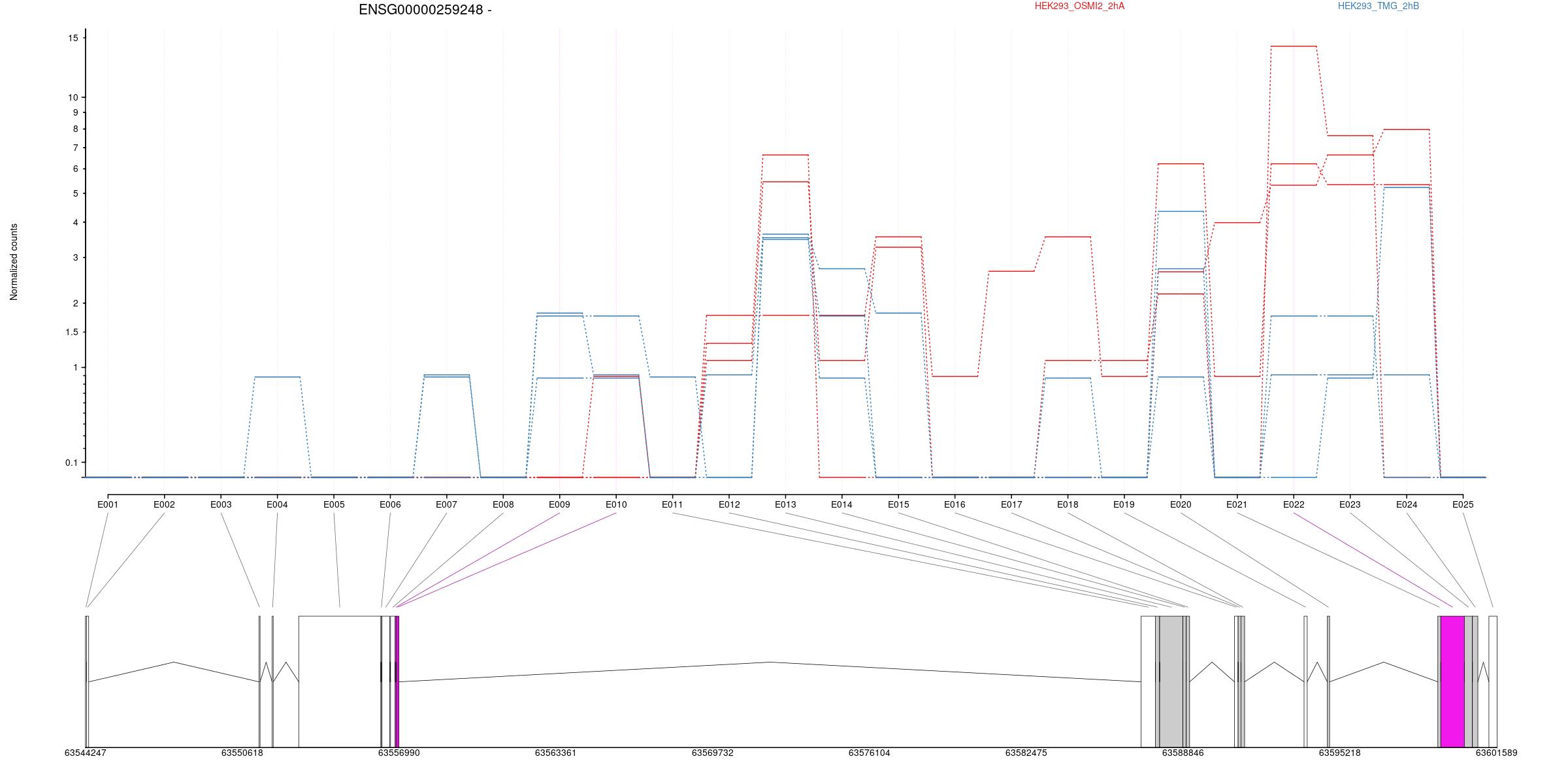
Task: Click exon label E021
Action: 1237,504
